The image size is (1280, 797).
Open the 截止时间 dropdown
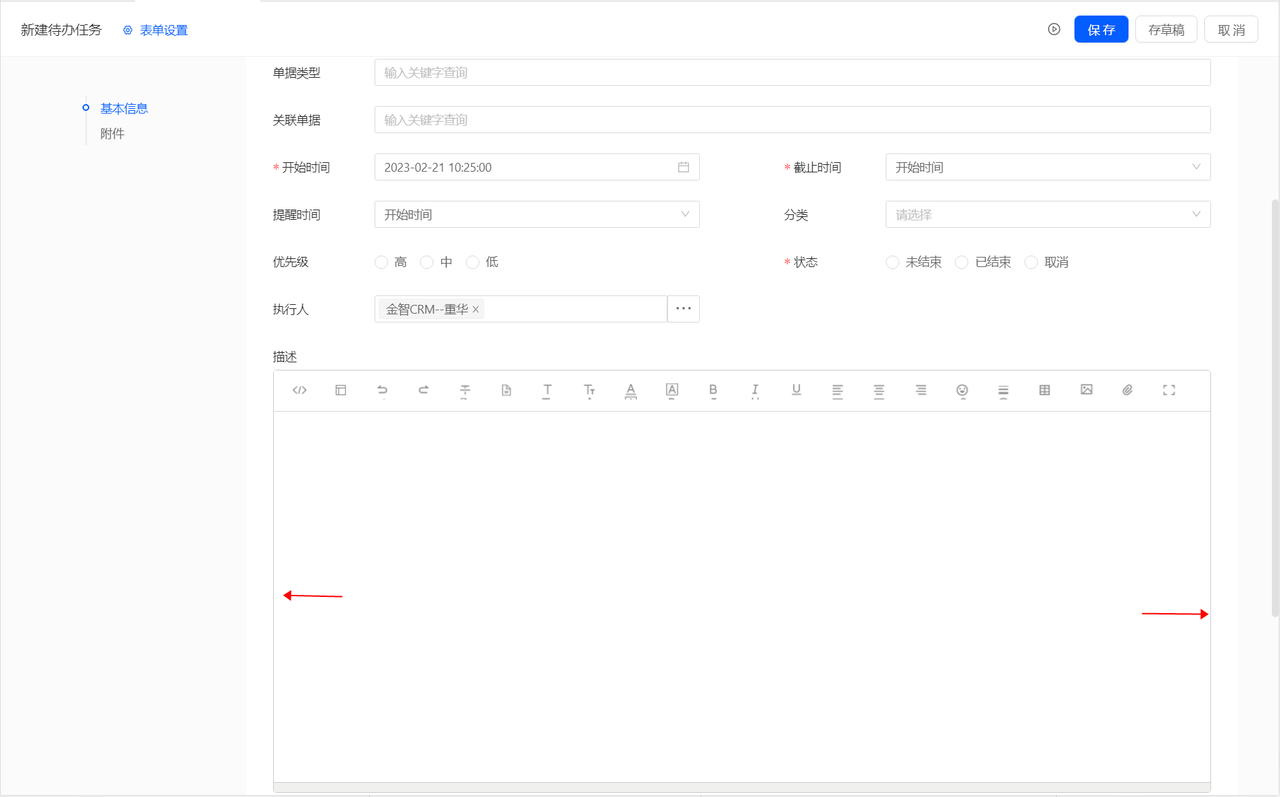coord(1048,167)
